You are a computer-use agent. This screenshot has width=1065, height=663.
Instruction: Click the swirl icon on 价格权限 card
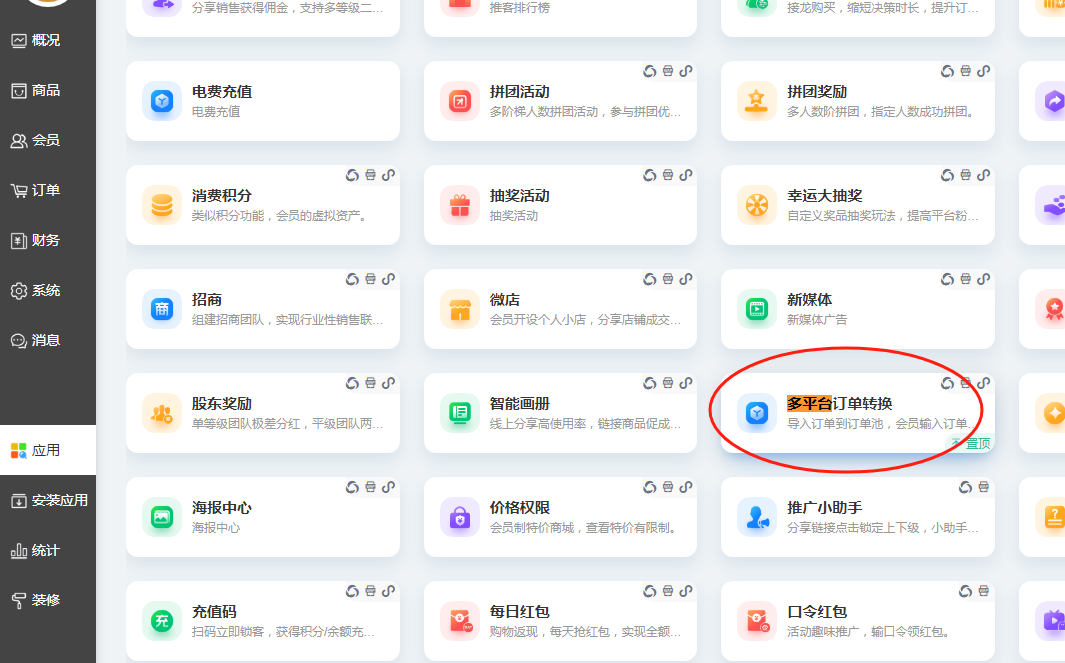650,486
